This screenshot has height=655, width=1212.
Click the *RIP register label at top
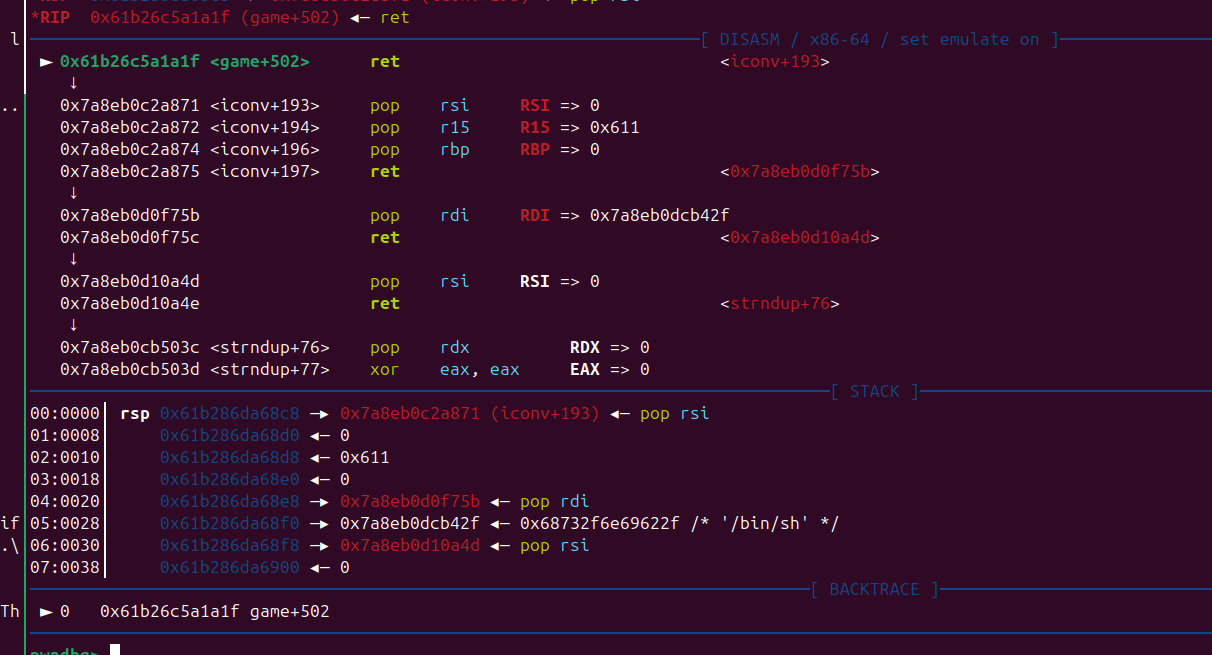[x=50, y=18]
